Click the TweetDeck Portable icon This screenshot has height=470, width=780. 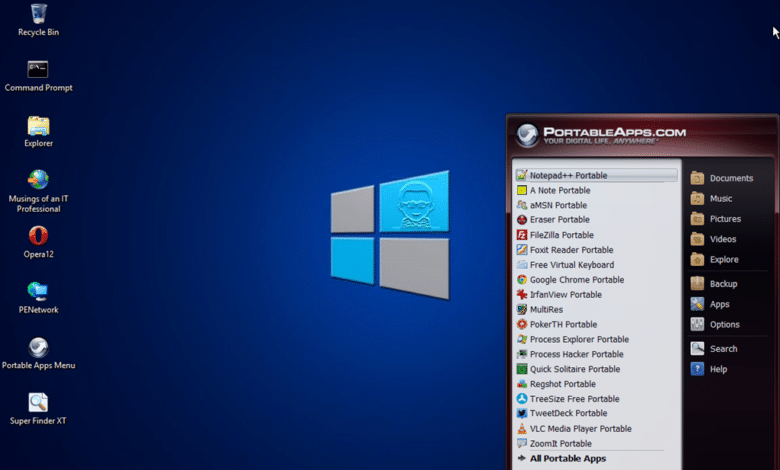522,413
